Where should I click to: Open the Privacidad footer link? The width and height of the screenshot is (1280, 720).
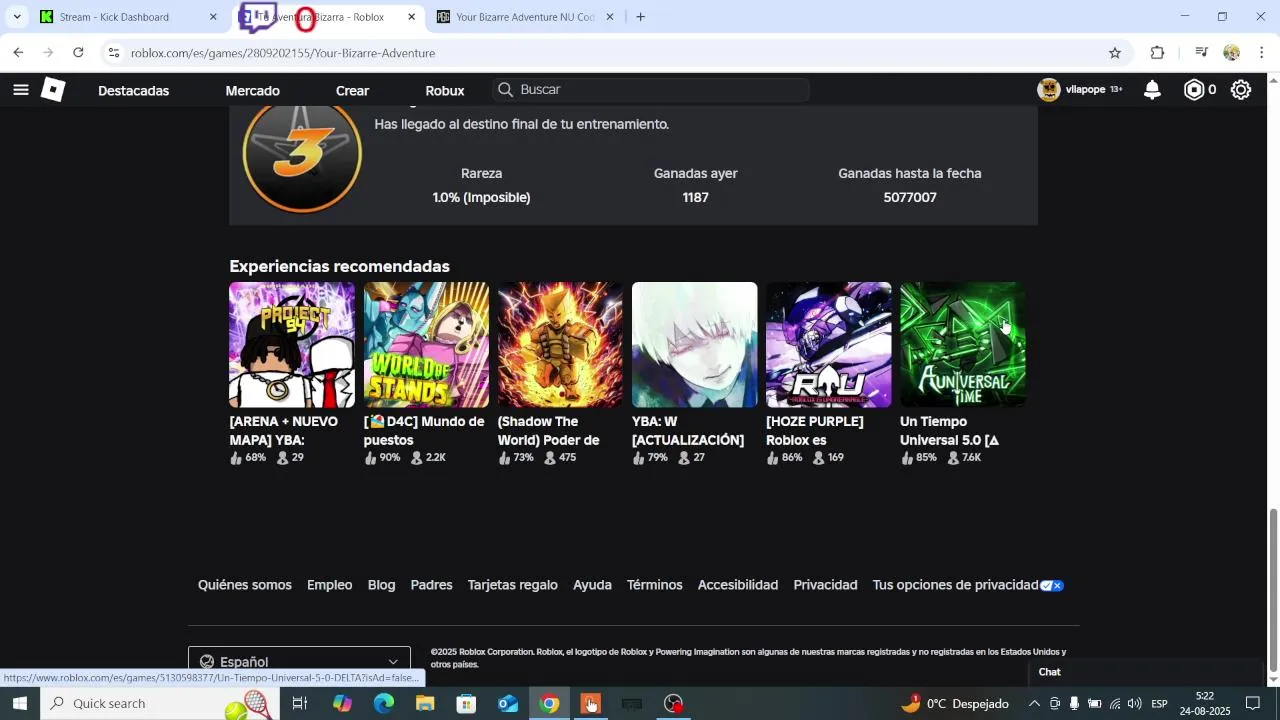pyautogui.click(x=825, y=585)
